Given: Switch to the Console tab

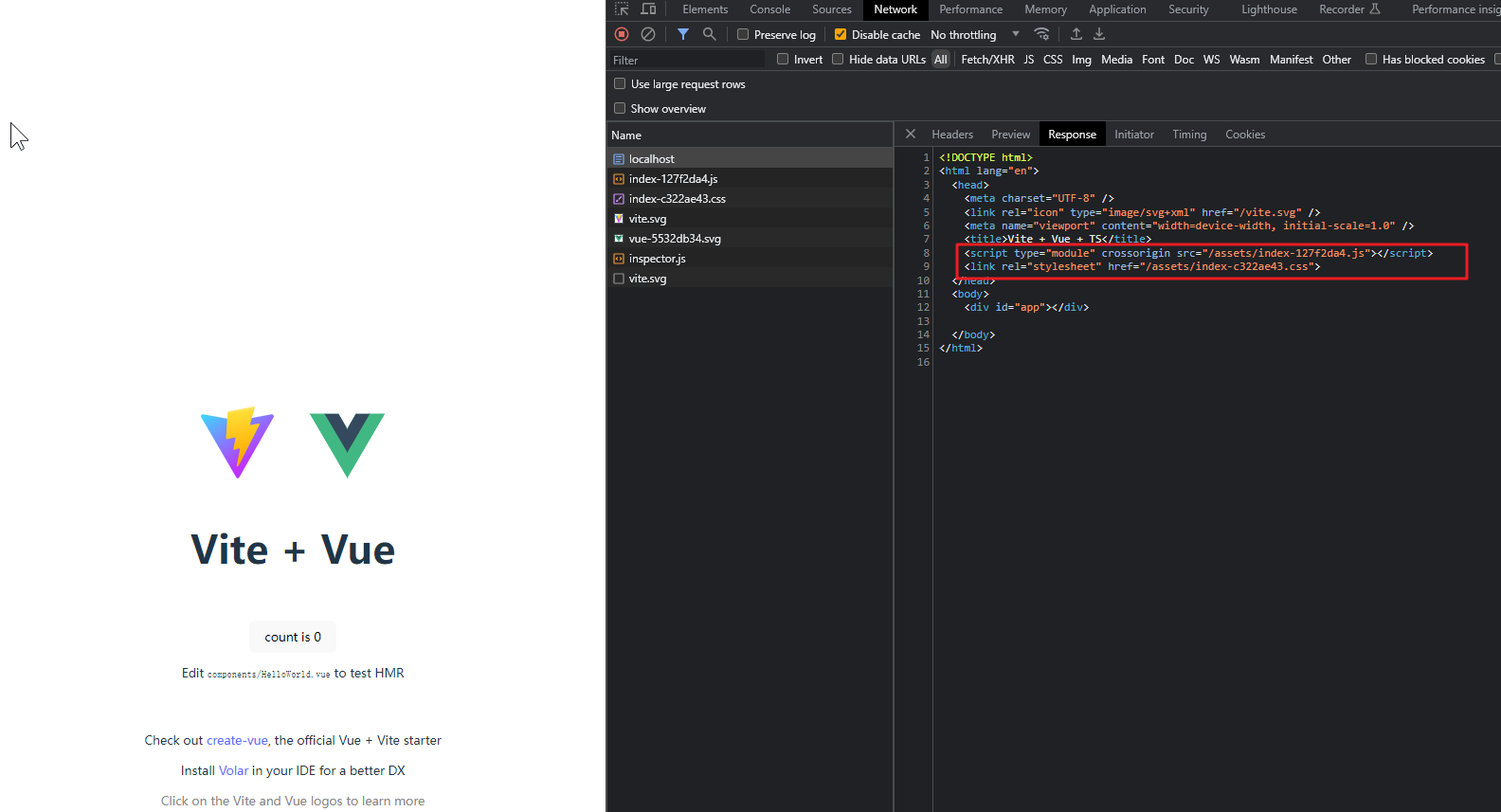Looking at the screenshot, I should point(769,9).
